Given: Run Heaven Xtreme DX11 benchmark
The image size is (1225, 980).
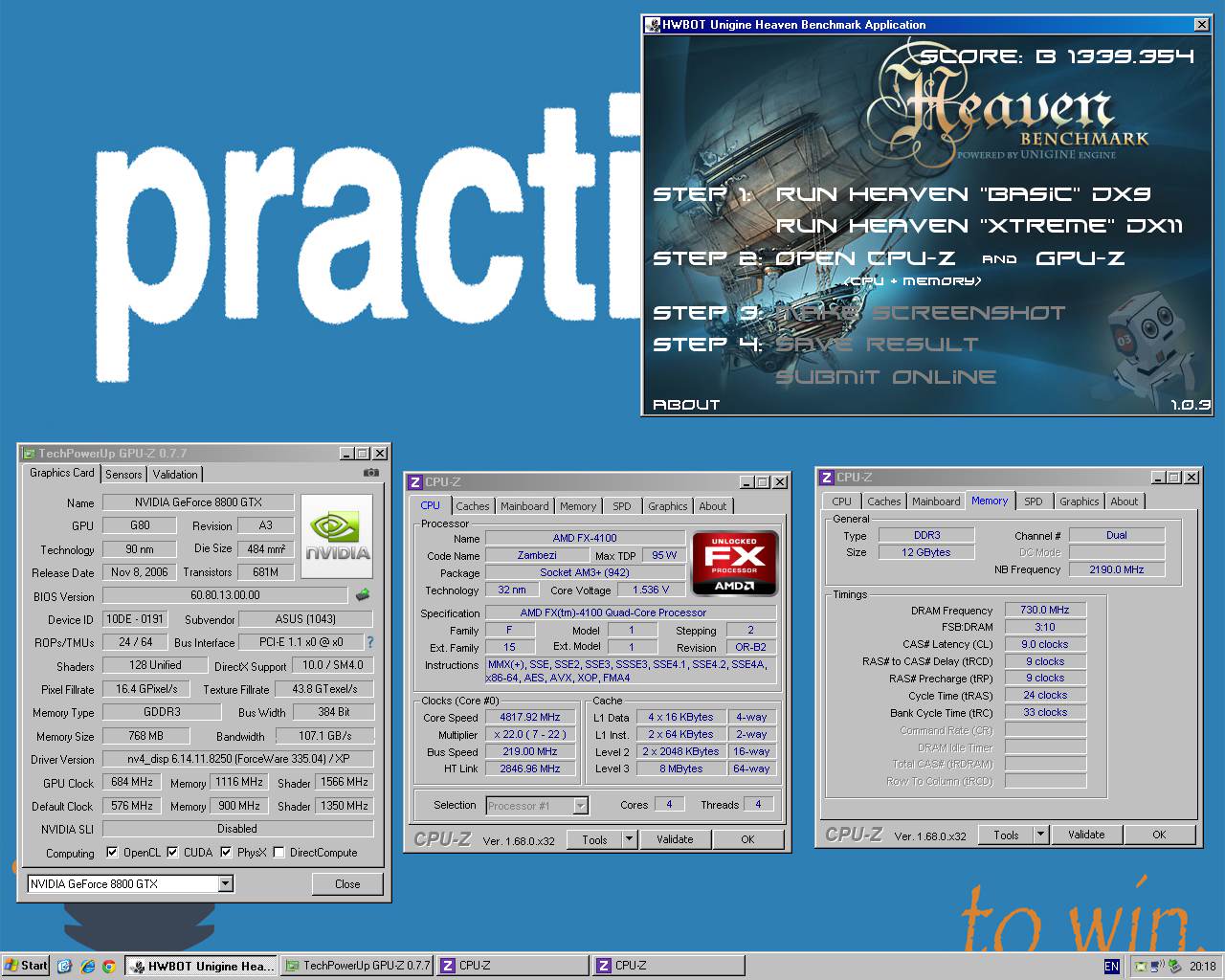Looking at the screenshot, I should click(979, 226).
